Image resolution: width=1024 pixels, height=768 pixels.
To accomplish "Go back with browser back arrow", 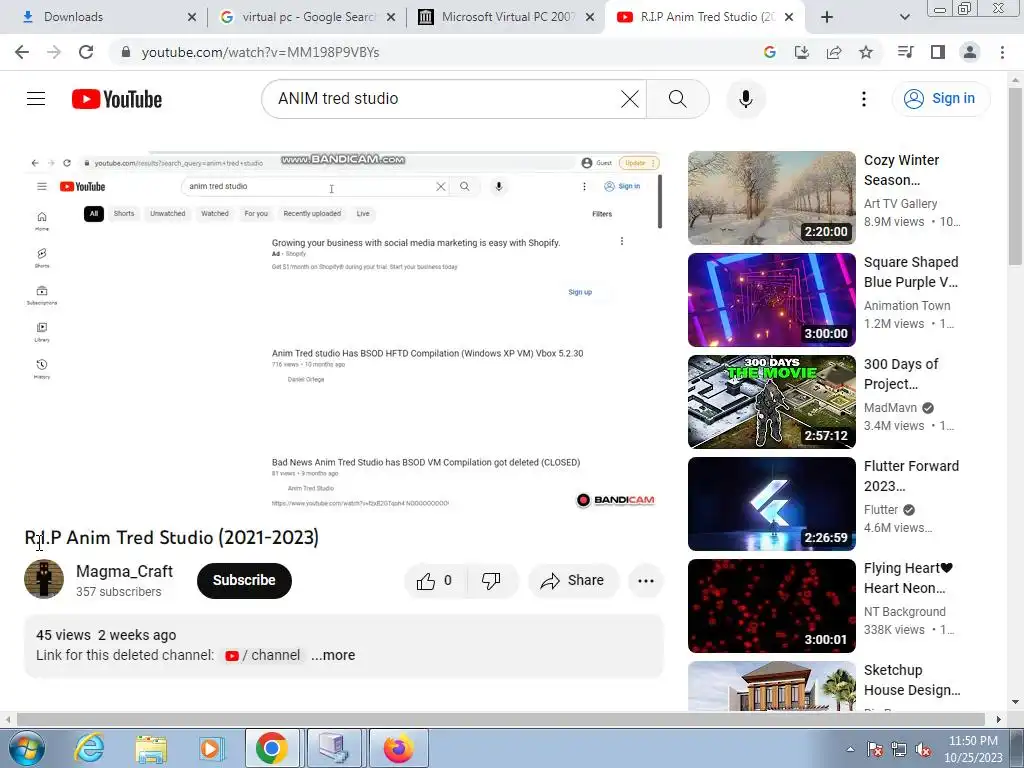I will (x=22, y=52).
